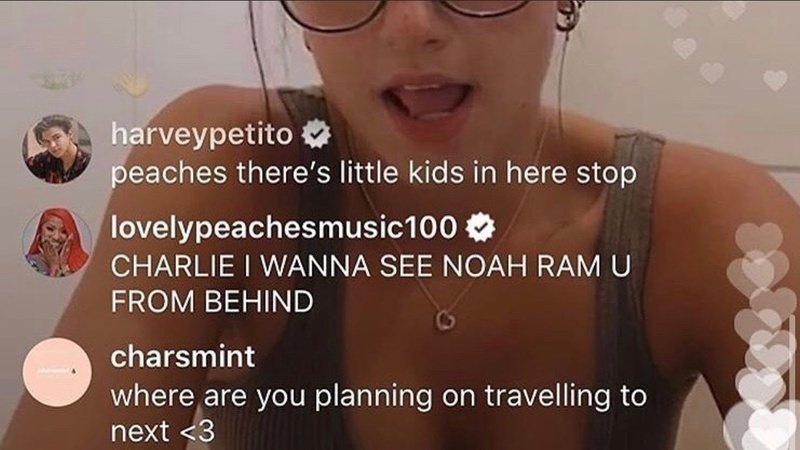This screenshot has width=800, height=450.
Task: Select the comment "peaches there's little kids in here stop"
Action: [373, 173]
